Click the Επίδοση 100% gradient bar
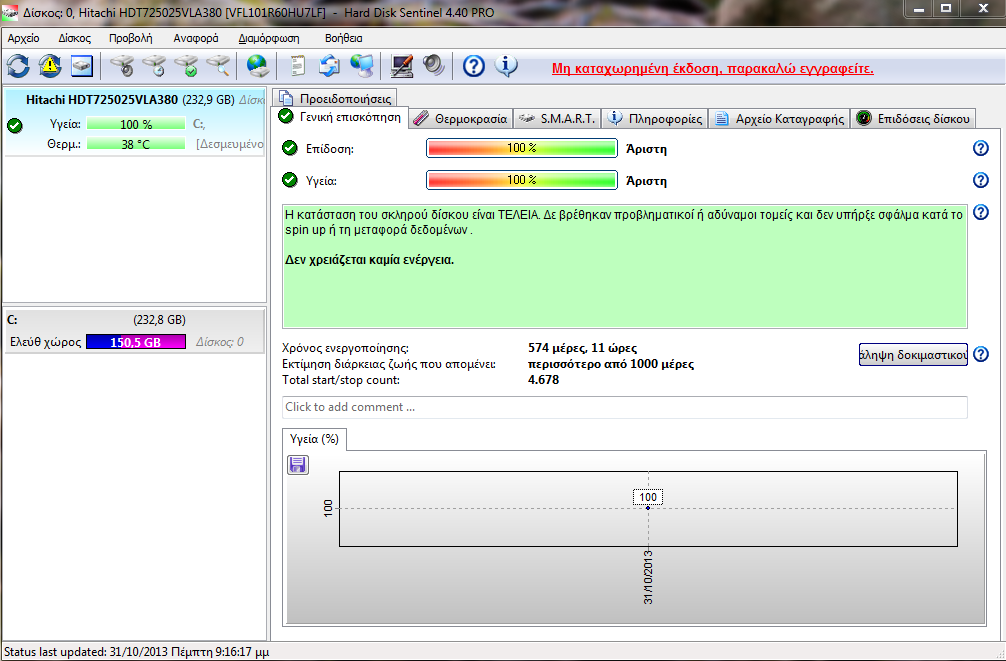 coord(522,148)
